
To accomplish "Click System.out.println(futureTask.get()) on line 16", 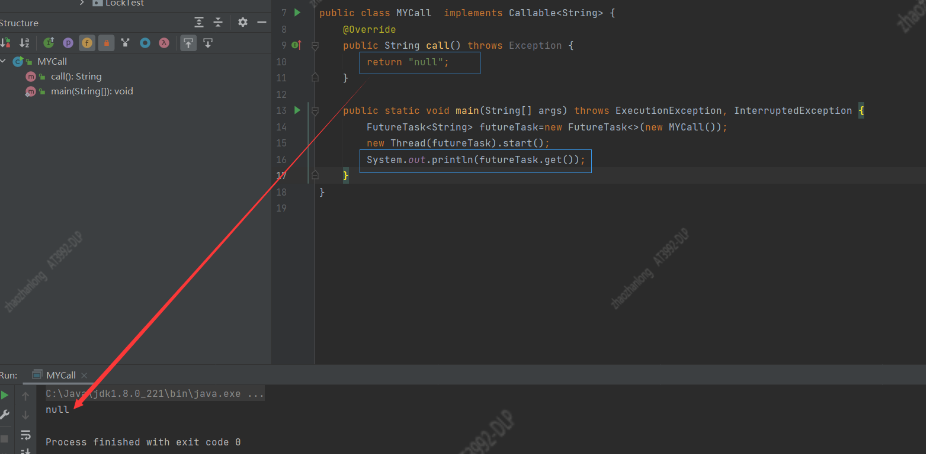I will pyautogui.click(x=476, y=160).
